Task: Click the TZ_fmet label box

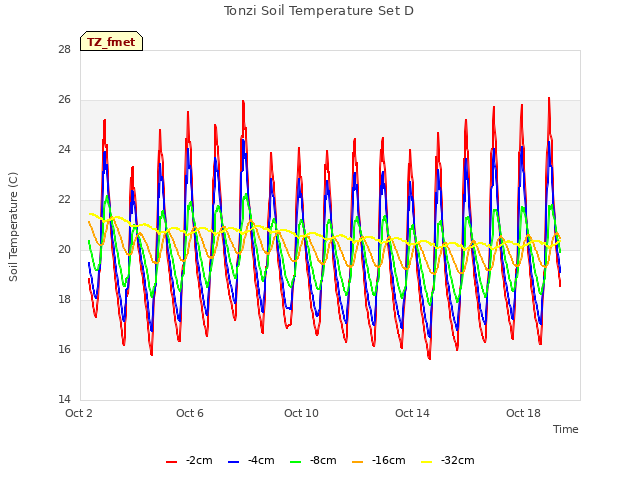Action: (x=111, y=41)
